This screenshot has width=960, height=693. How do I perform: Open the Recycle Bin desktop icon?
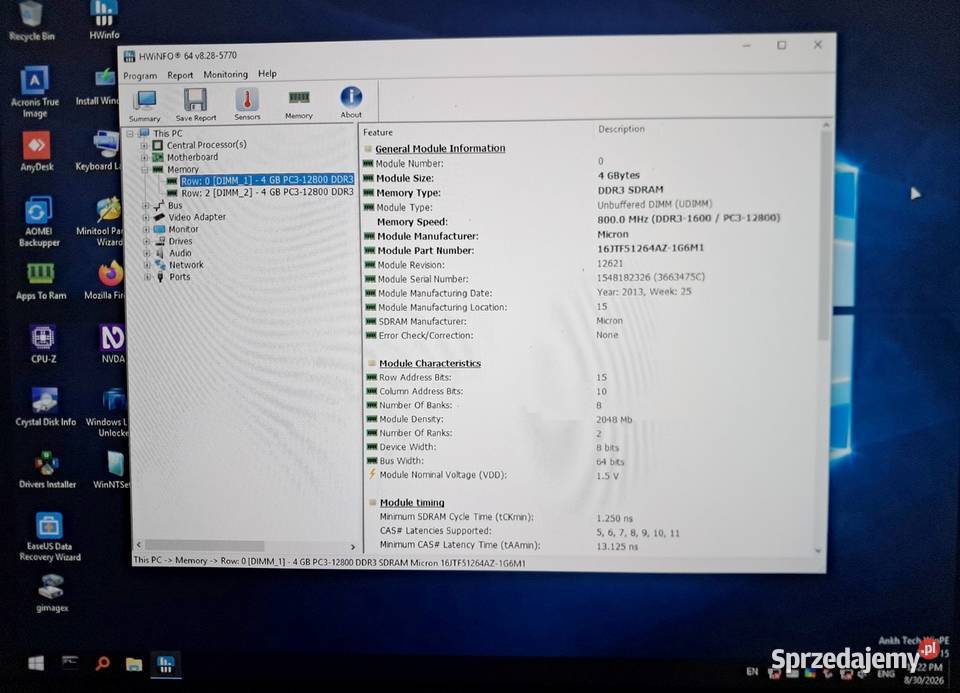32,21
